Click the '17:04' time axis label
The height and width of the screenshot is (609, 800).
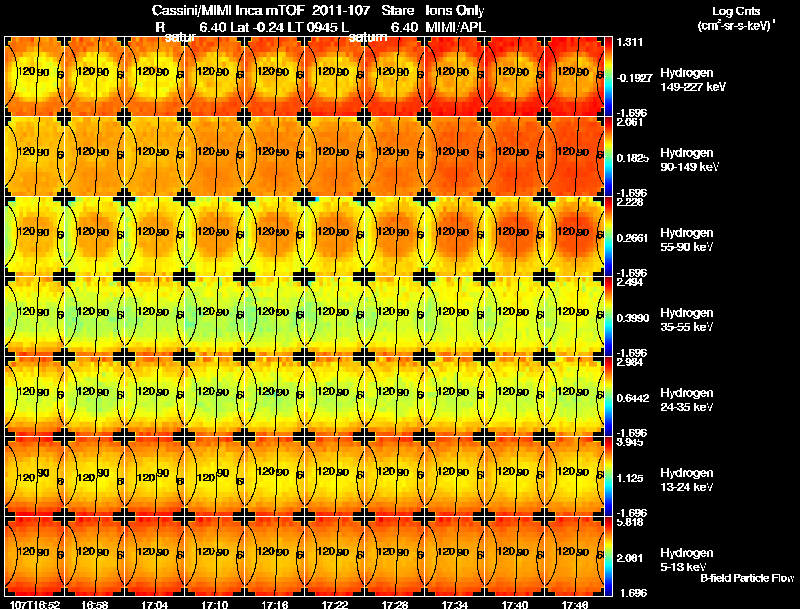point(155,604)
